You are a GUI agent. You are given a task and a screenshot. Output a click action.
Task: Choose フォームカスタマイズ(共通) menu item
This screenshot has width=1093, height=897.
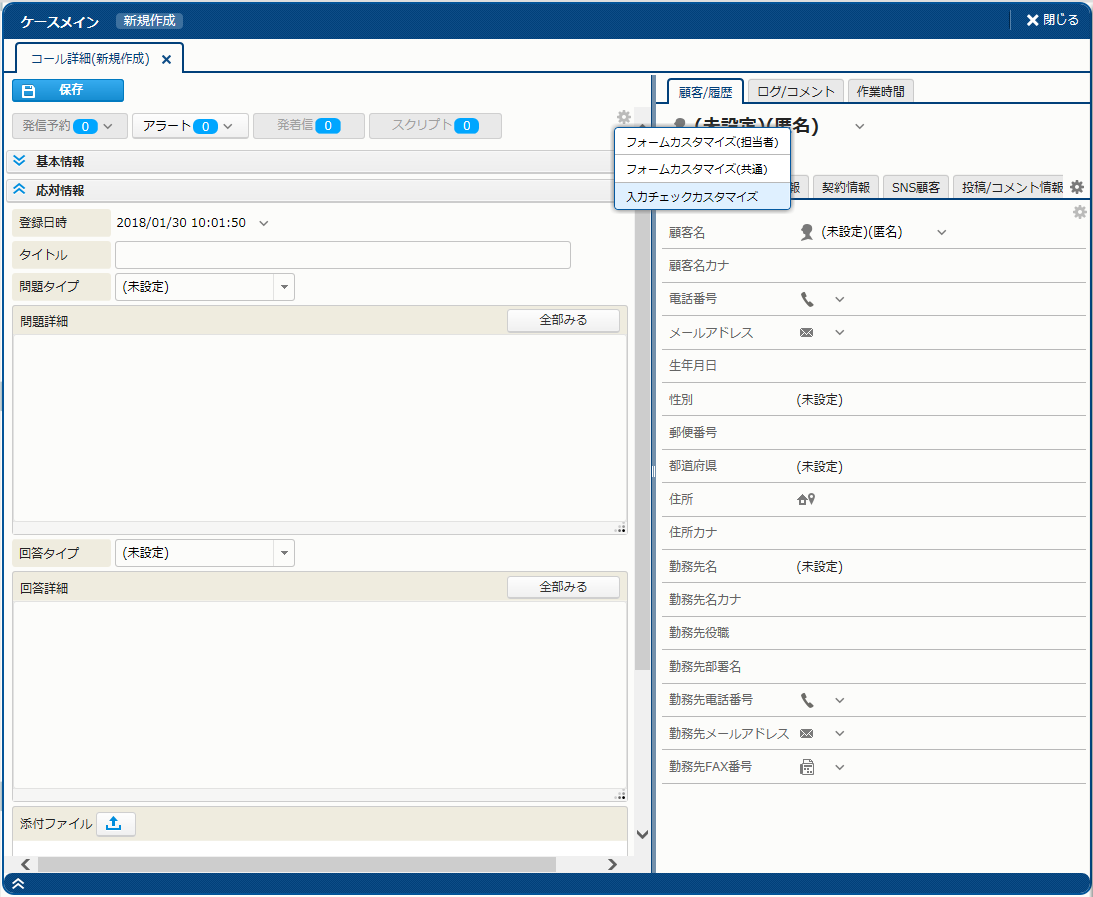pos(696,170)
